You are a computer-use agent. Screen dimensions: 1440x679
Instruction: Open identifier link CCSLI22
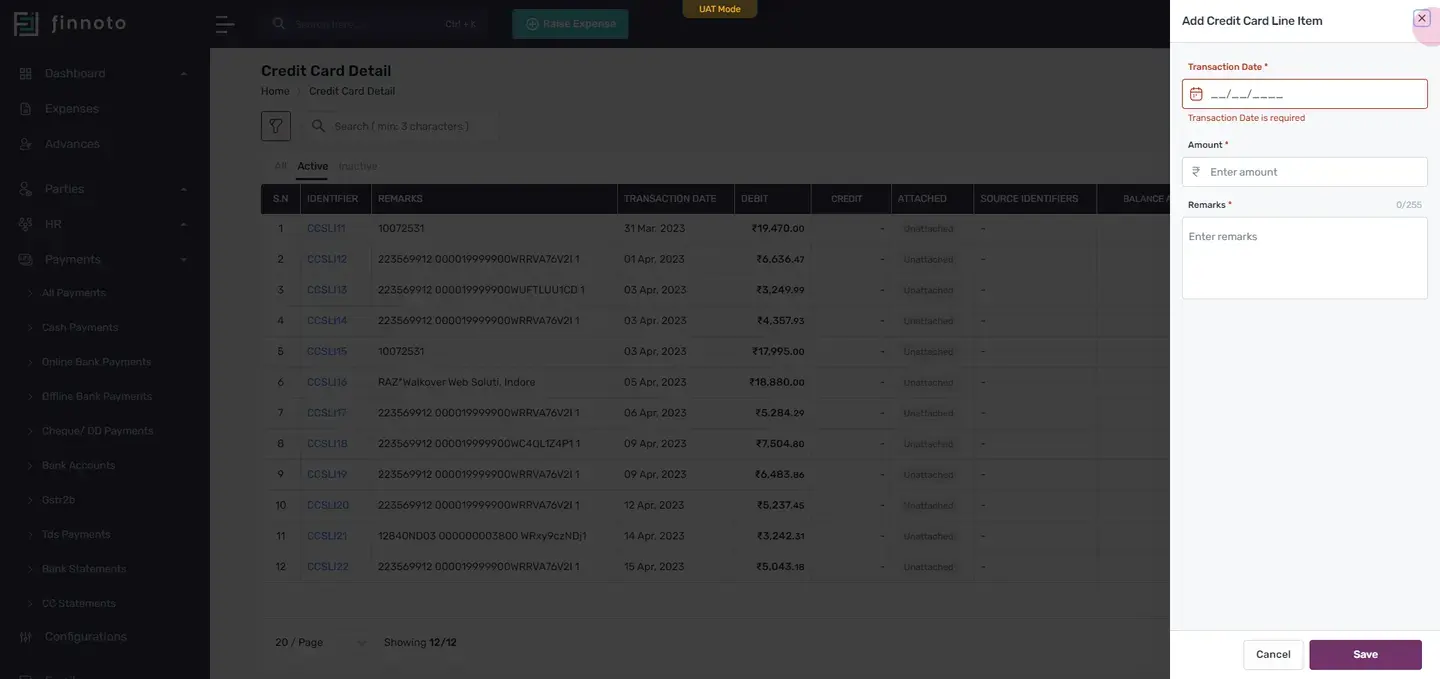point(328,567)
